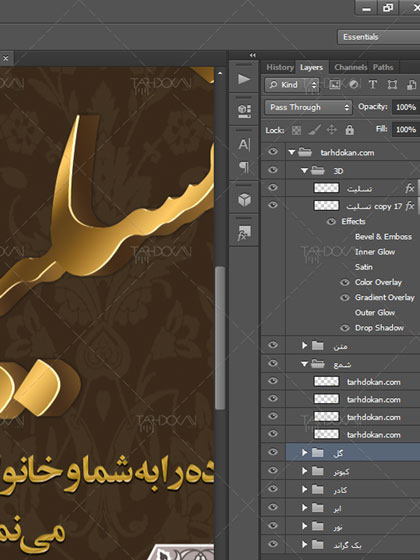
Task: Open the Paths tab
Action: click(383, 67)
